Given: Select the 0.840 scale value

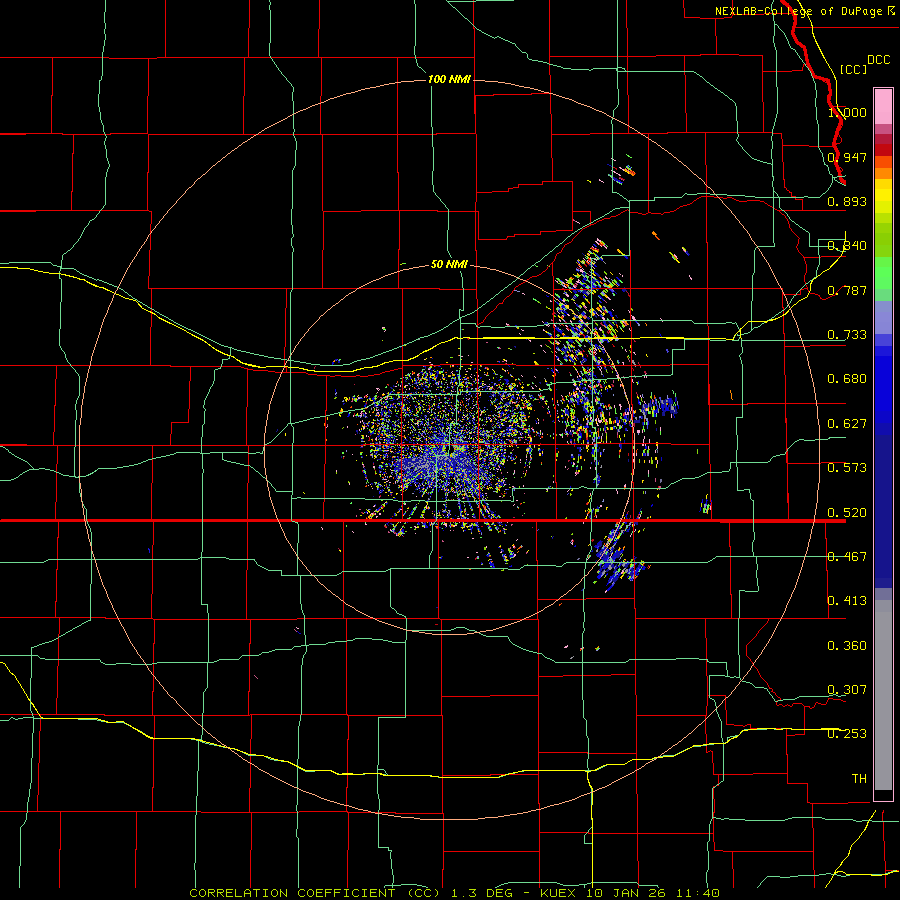Looking at the screenshot, I should (847, 246).
